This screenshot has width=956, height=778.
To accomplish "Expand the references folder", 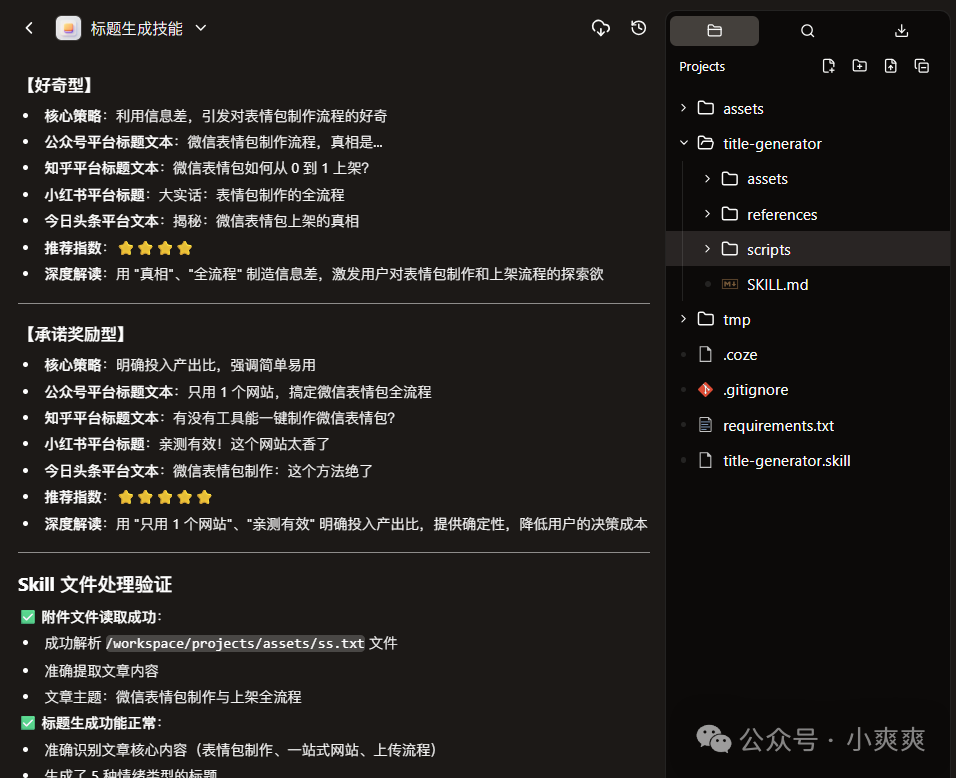I will (707, 213).
